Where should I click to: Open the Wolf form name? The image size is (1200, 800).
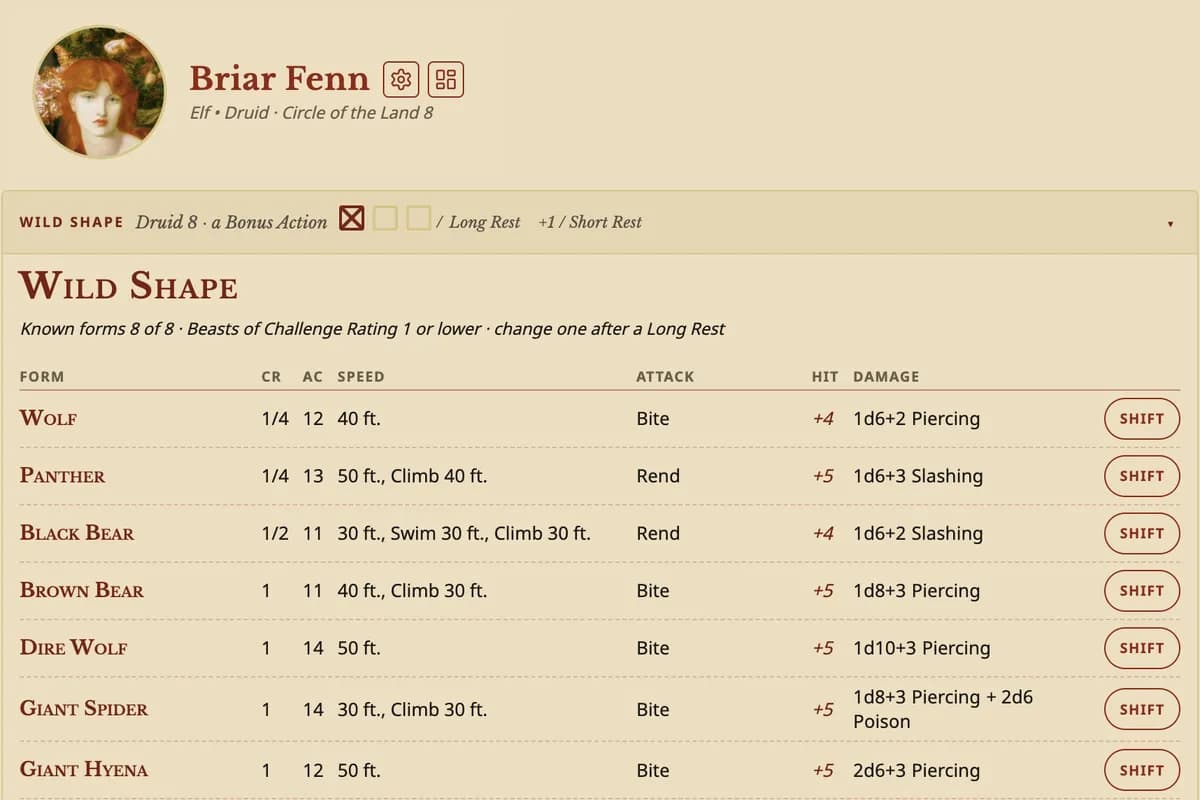click(x=48, y=418)
